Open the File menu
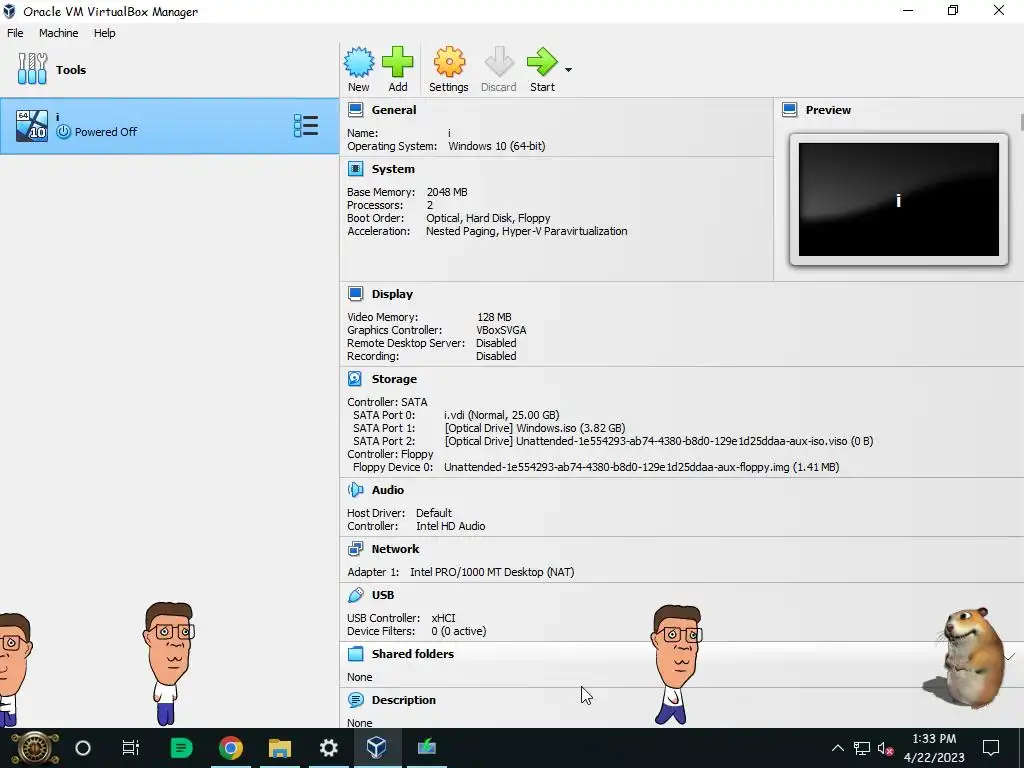 pyautogui.click(x=15, y=33)
